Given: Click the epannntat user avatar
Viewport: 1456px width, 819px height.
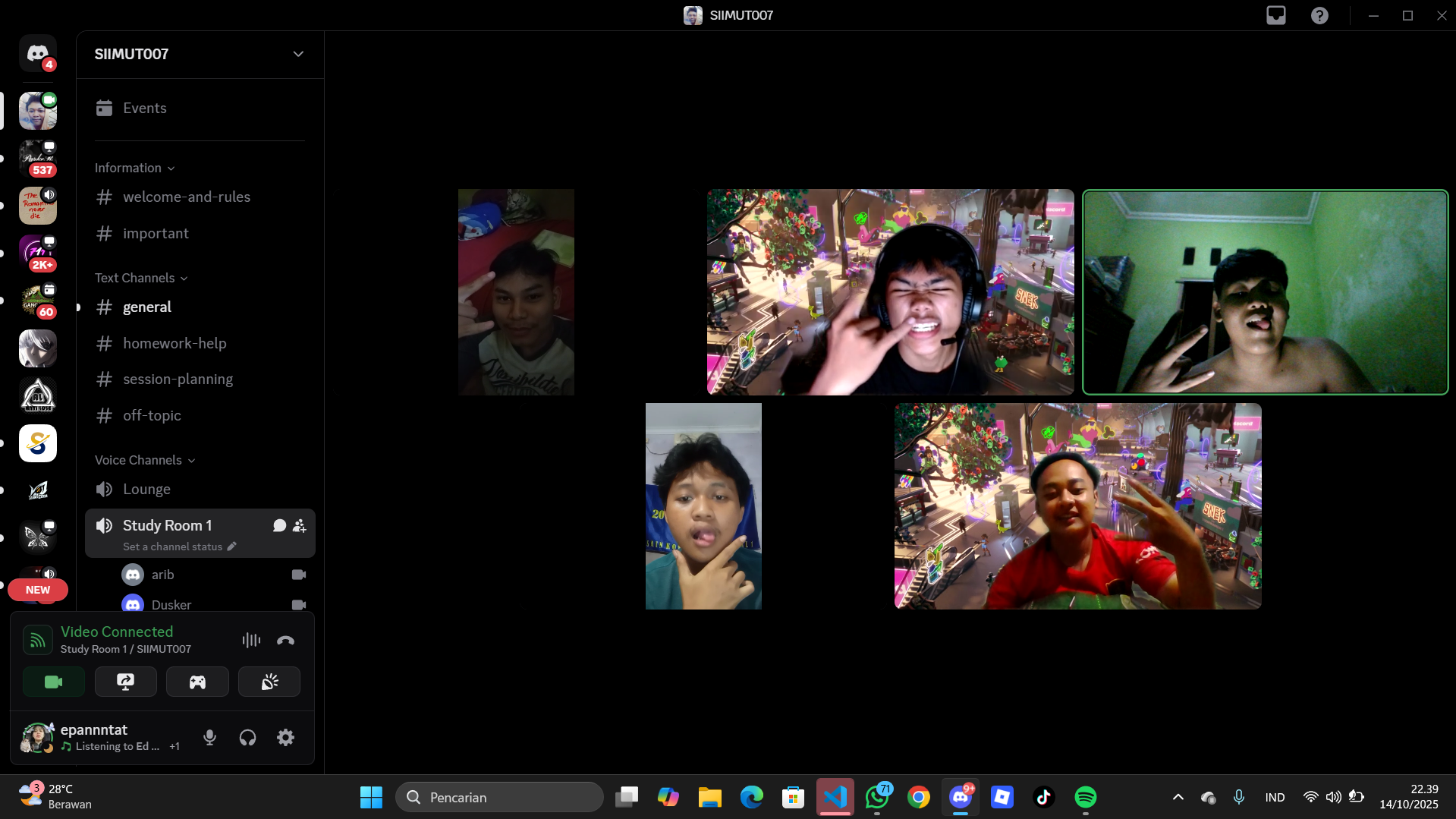Looking at the screenshot, I should (36, 737).
